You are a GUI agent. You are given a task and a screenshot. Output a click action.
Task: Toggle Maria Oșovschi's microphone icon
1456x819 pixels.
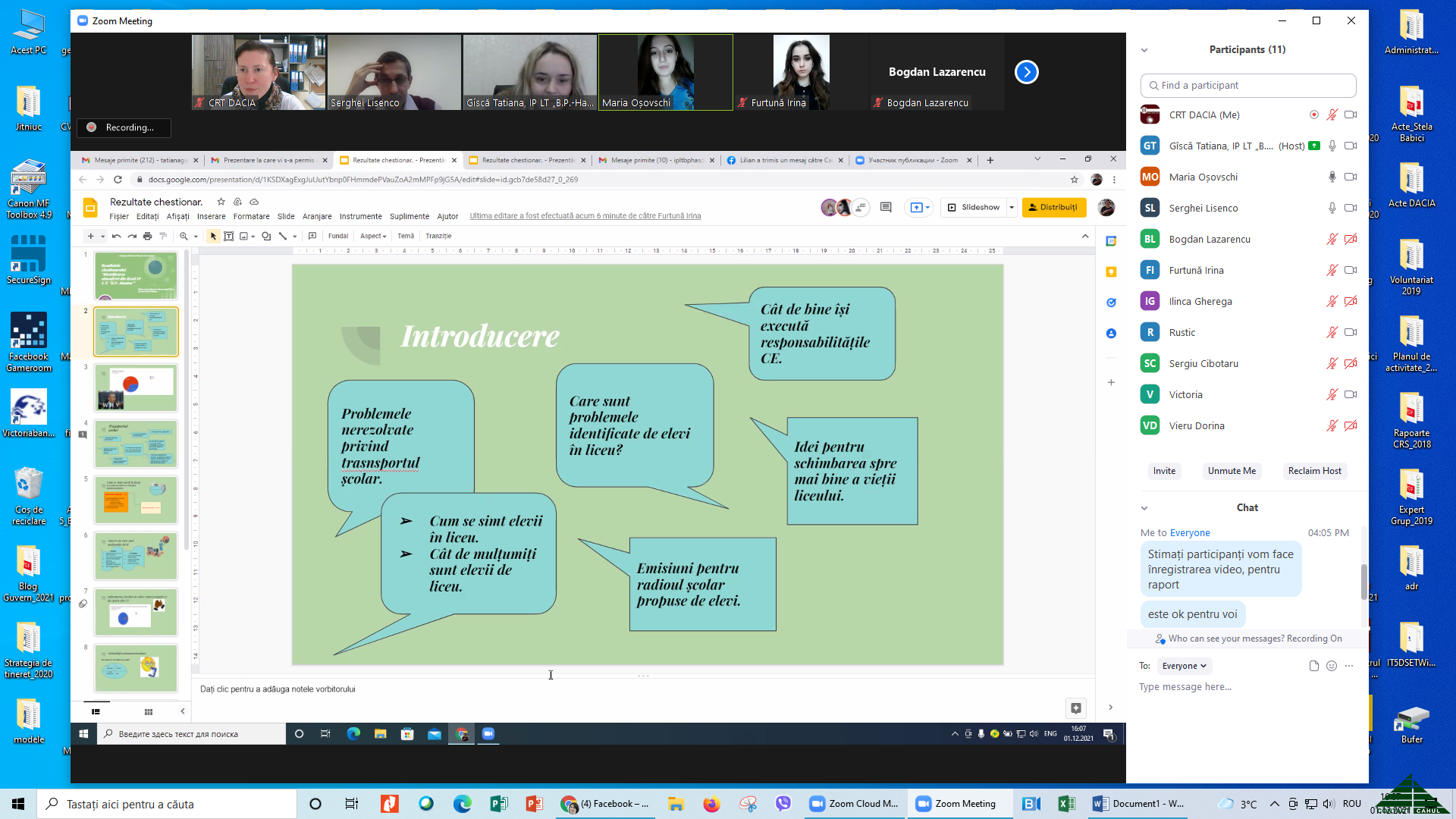click(1332, 177)
